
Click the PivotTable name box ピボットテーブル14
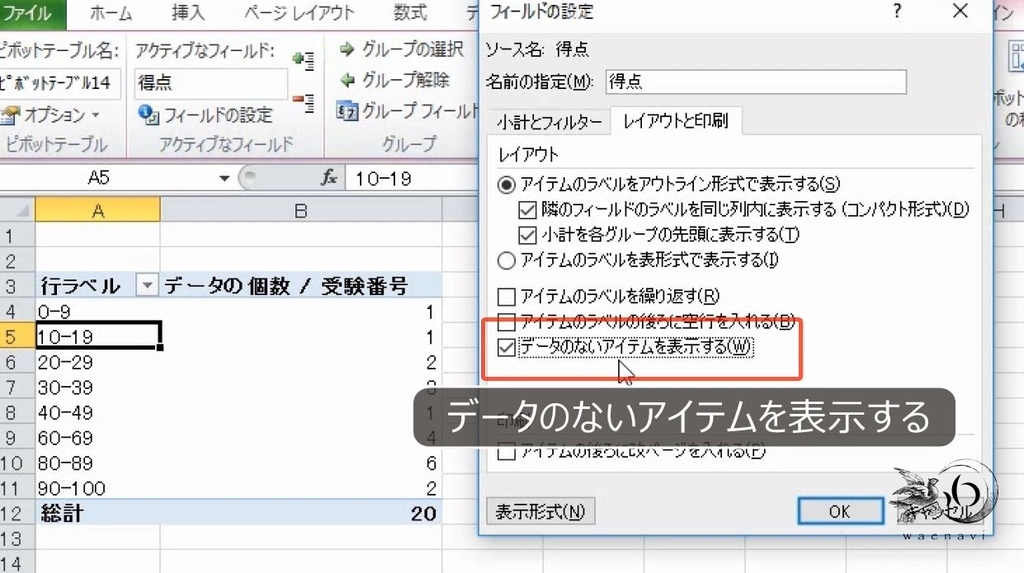coord(59,83)
